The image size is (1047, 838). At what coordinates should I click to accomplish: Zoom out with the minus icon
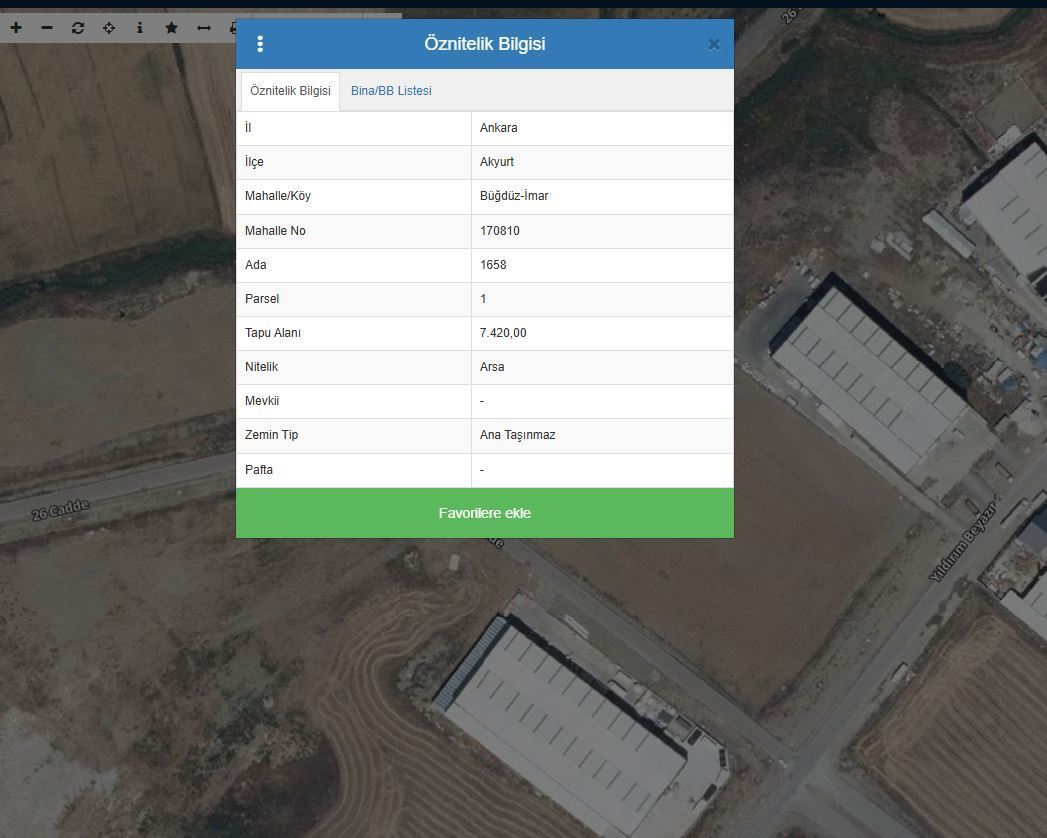coord(47,28)
